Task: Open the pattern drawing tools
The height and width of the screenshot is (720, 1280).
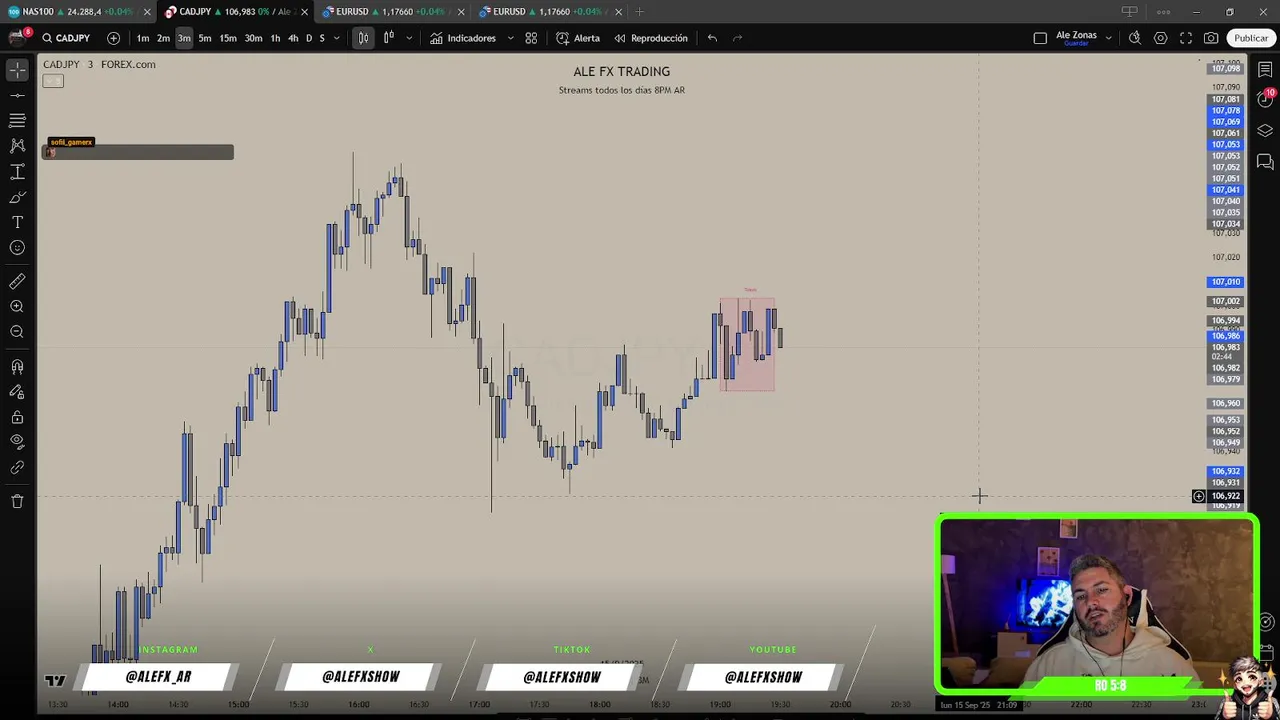Action: pyautogui.click(x=17, y=146)
